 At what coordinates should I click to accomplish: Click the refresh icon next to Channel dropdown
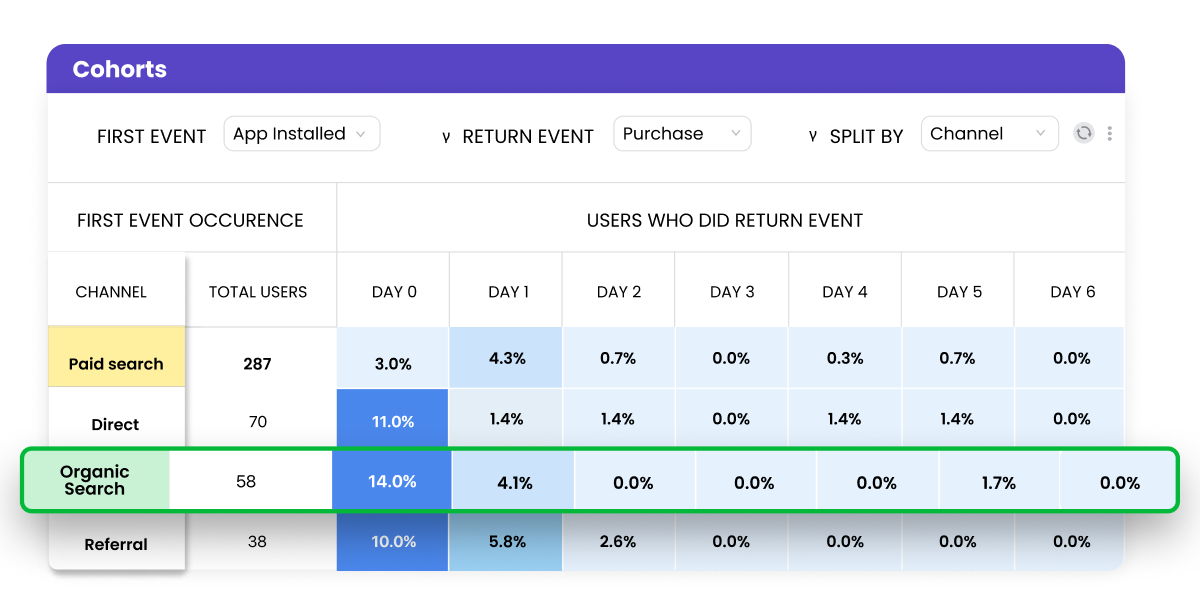[1084, 133]
